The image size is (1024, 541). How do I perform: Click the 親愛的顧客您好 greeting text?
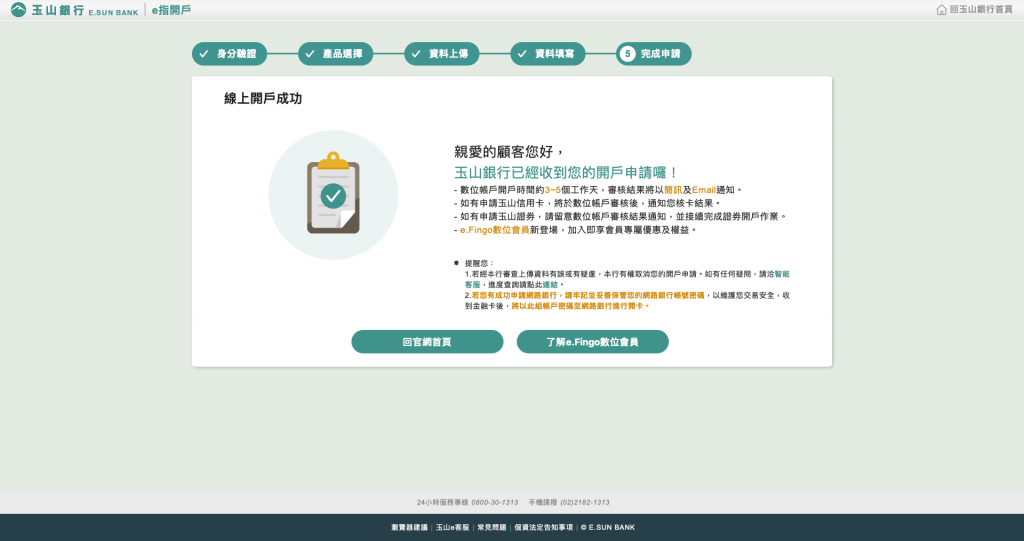[509, 152]
